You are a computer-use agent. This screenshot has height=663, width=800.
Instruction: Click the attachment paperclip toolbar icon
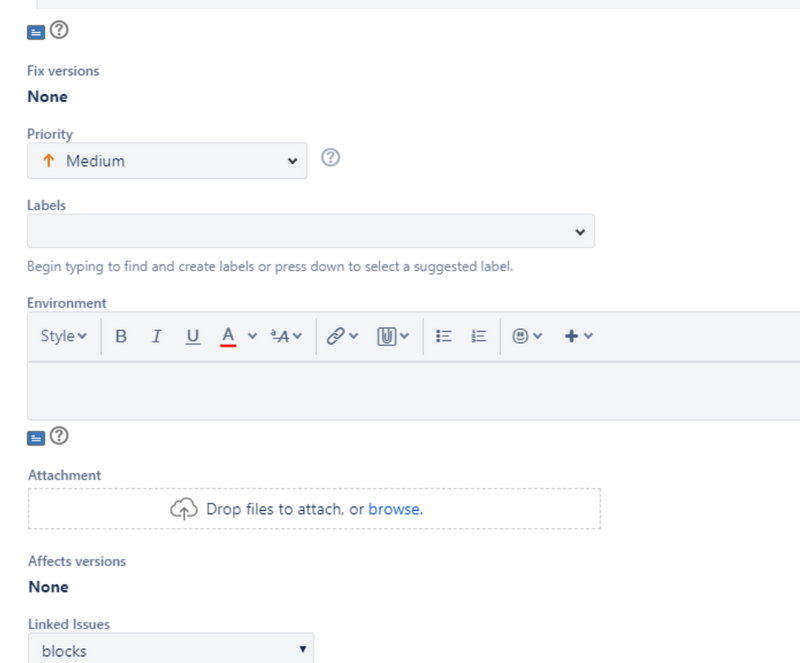(387, 337)
